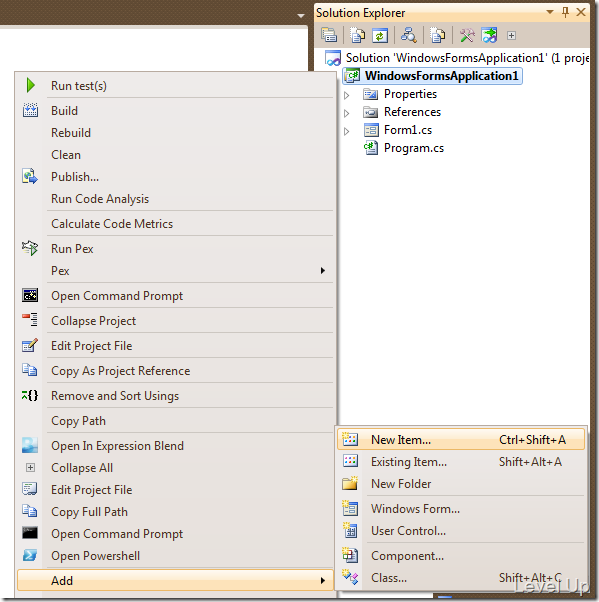This screenshot has width=599, height=602.
Task: Select Program.cs in Solution Explorer tree
Action: pyautogui.click(x=414, y=148)
